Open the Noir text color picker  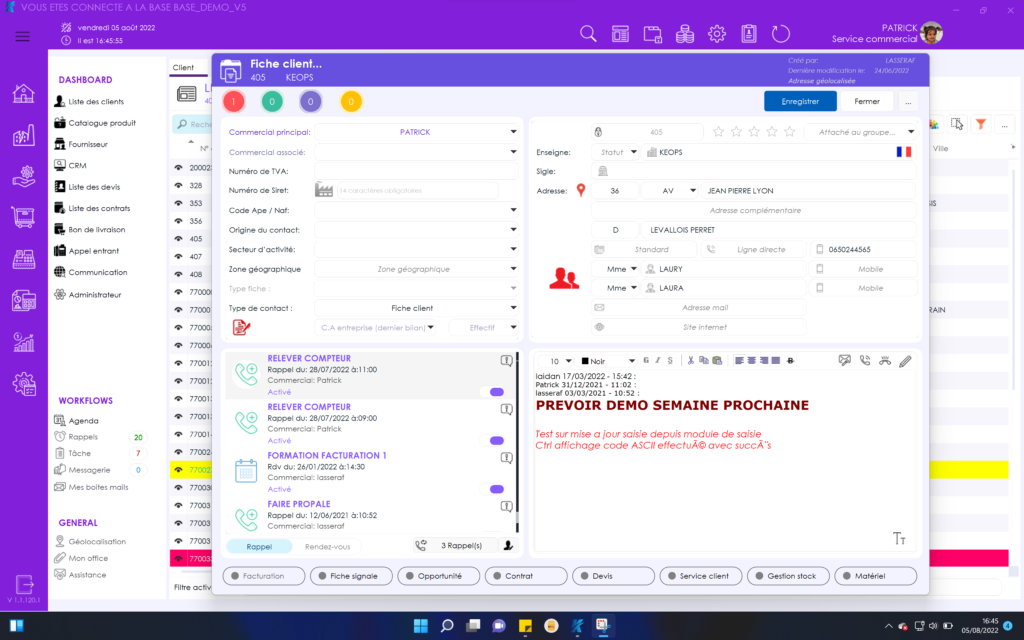pos(607,360)
